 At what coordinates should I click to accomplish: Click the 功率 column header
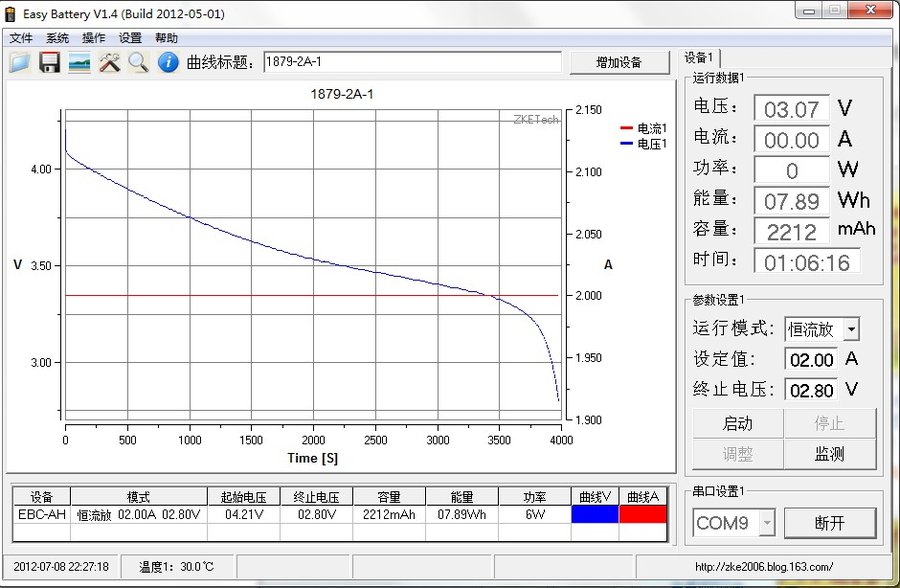pos(535,497)
